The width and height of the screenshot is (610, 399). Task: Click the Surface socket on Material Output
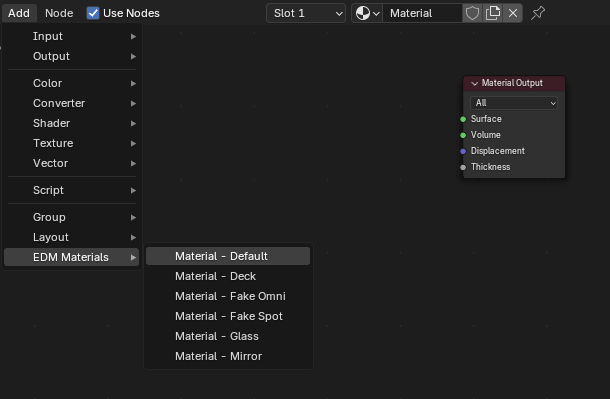pyautogui.click(x=463, y=119)
